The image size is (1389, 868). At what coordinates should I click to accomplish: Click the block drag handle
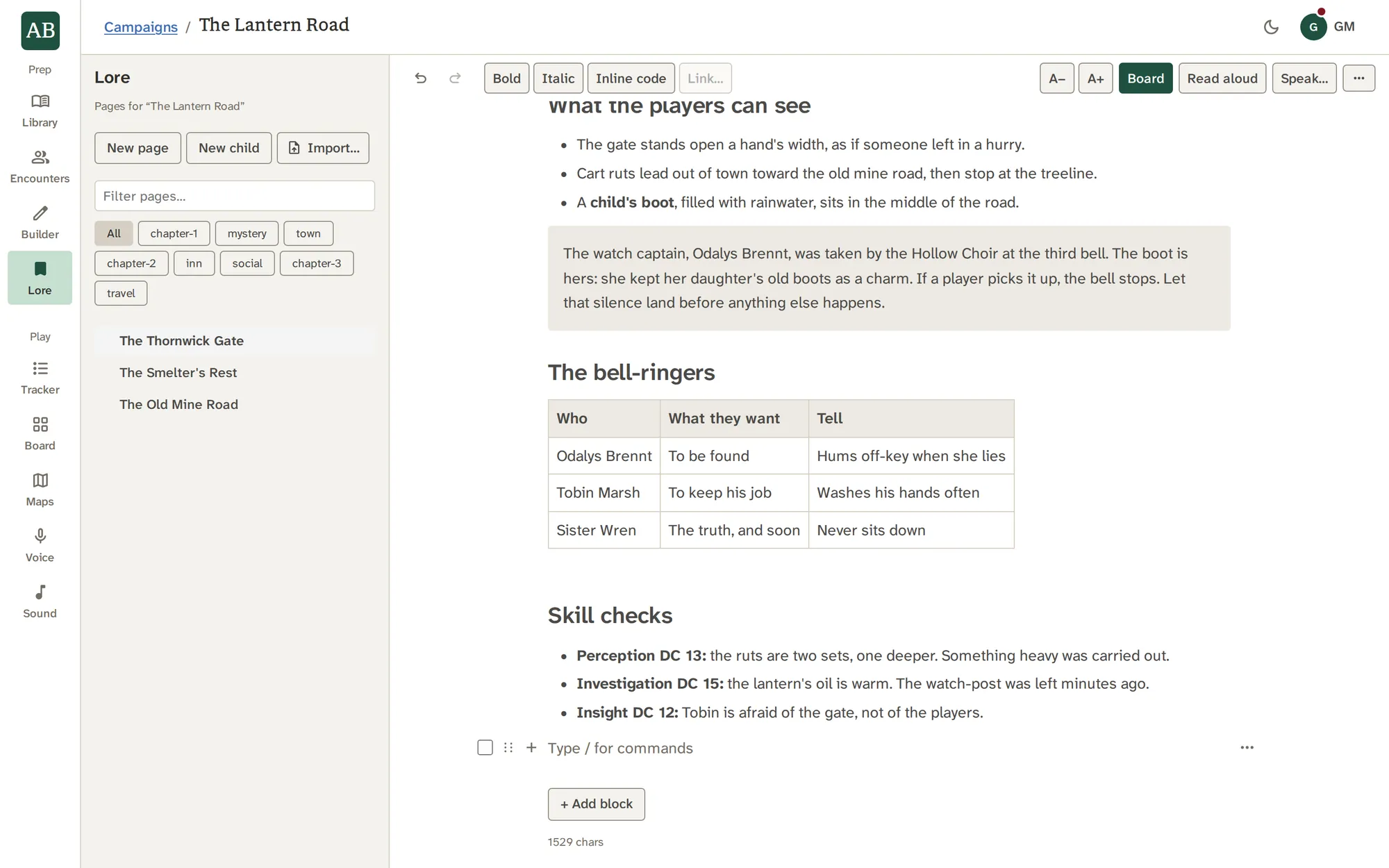click(508, 748)
